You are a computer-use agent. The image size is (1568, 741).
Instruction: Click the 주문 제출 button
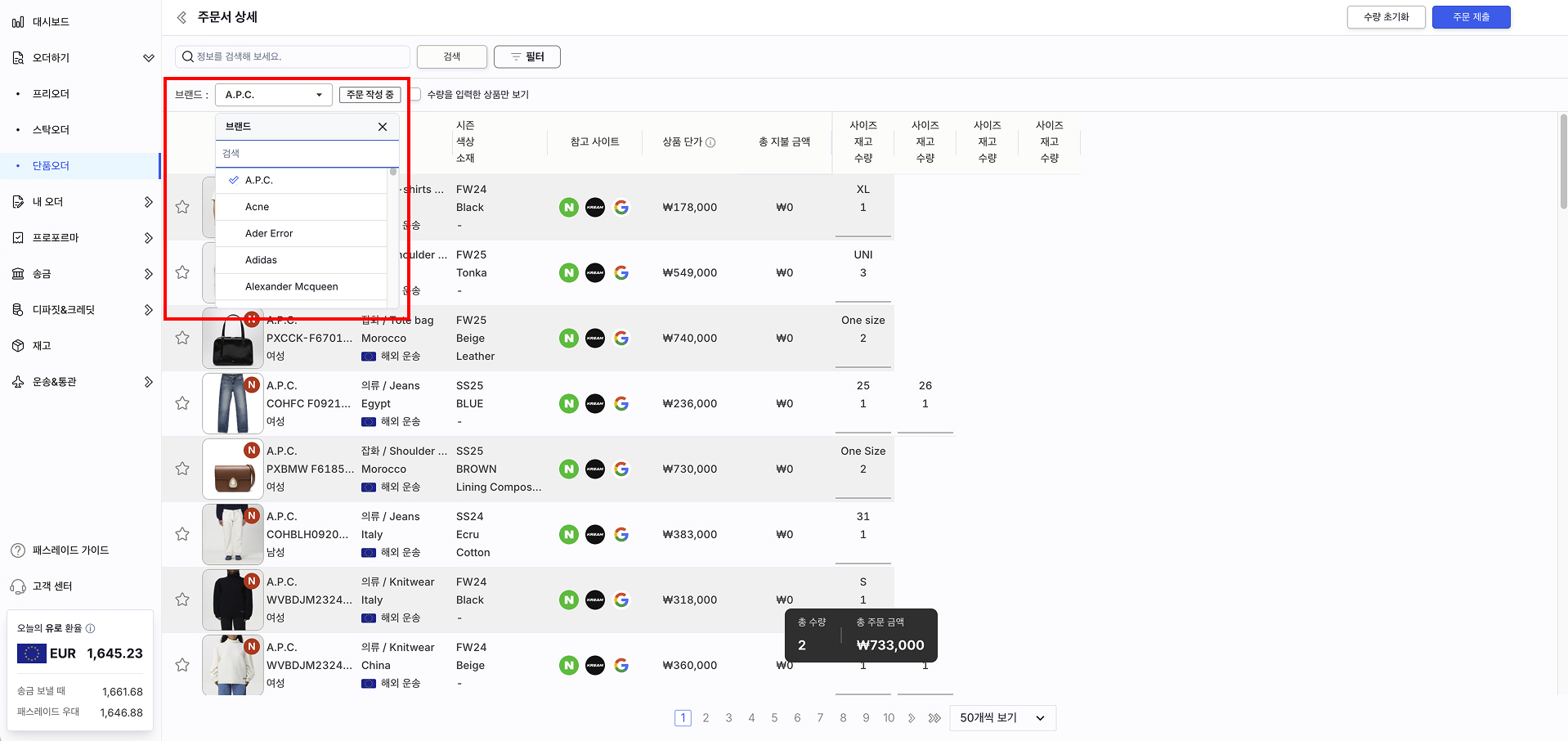(x=1470, y=17)
